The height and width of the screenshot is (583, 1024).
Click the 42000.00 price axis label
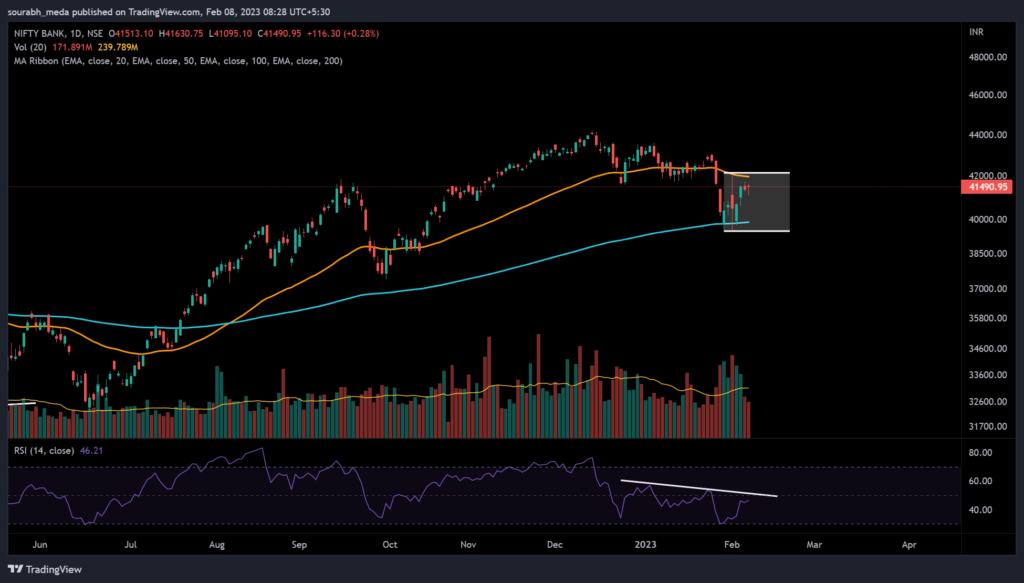pyautogui.click(x=987, y=176)
